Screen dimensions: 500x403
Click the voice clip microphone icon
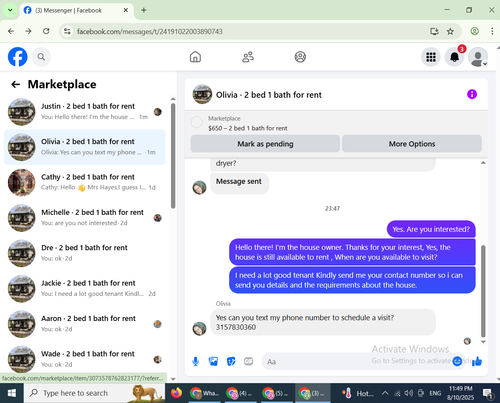tap(196, 361)
